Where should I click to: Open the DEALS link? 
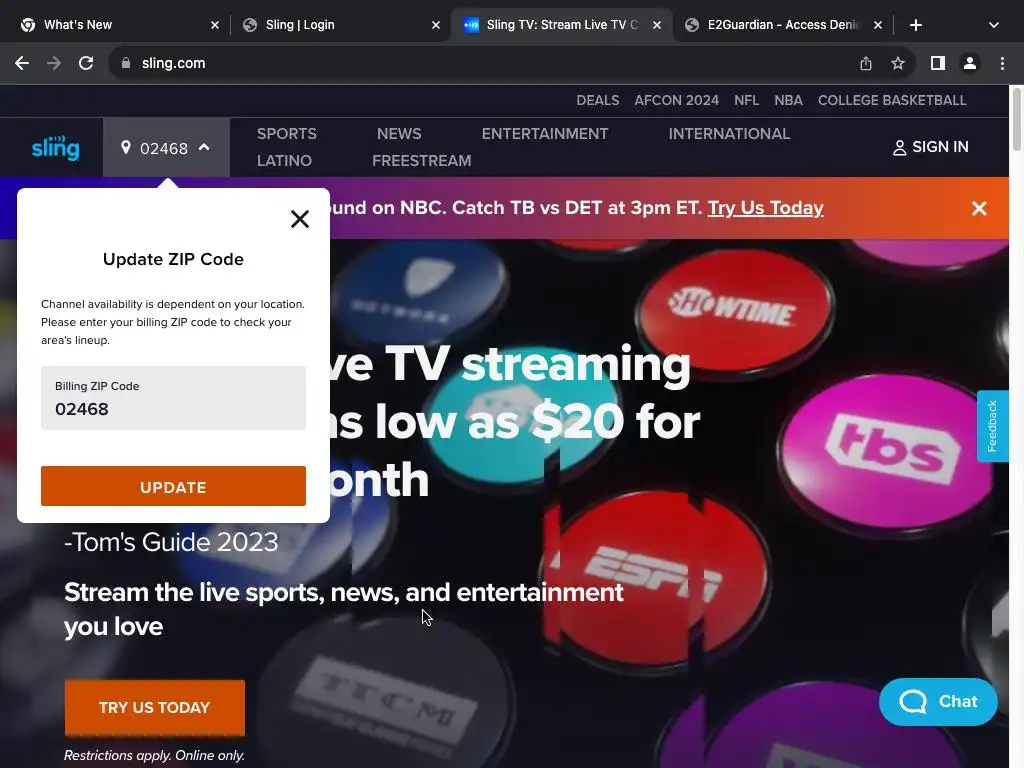coord(598,101)
